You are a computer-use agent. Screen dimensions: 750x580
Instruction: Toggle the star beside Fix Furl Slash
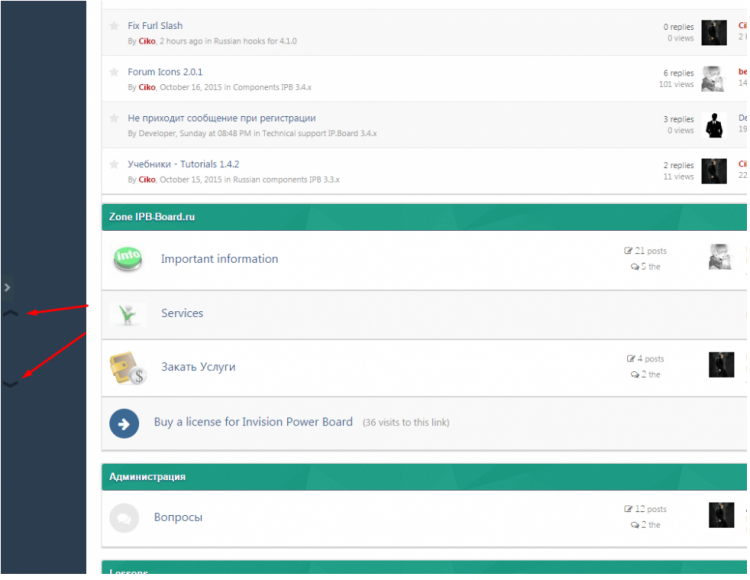tap(114, 26)
